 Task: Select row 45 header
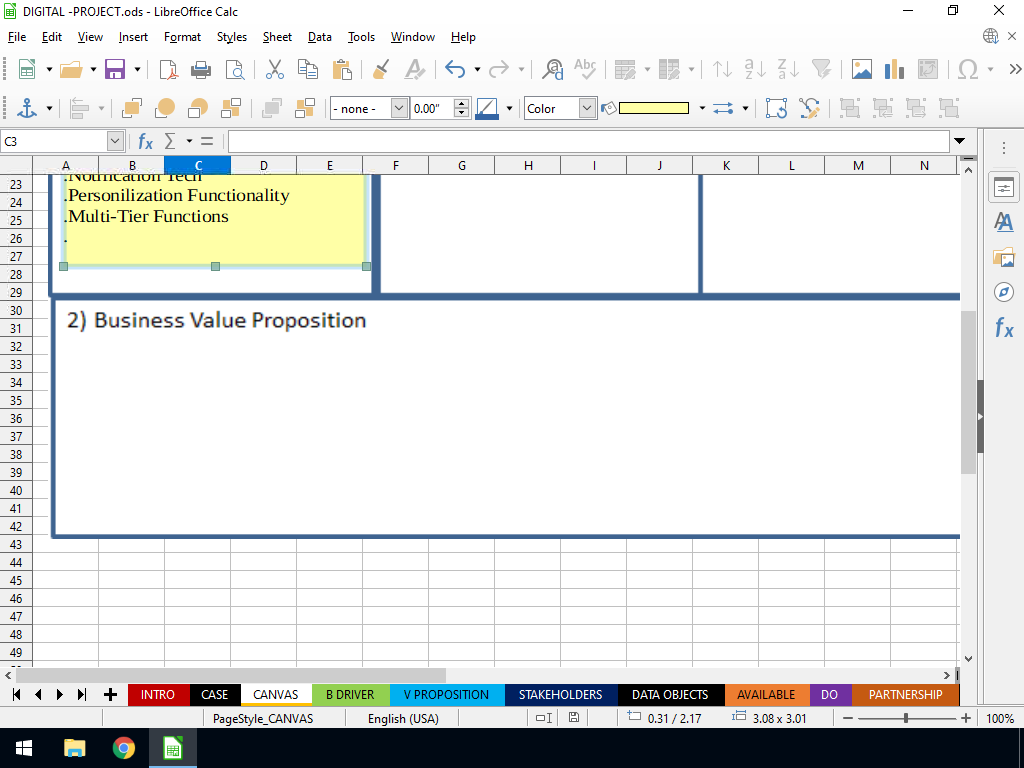pos(16,581)
